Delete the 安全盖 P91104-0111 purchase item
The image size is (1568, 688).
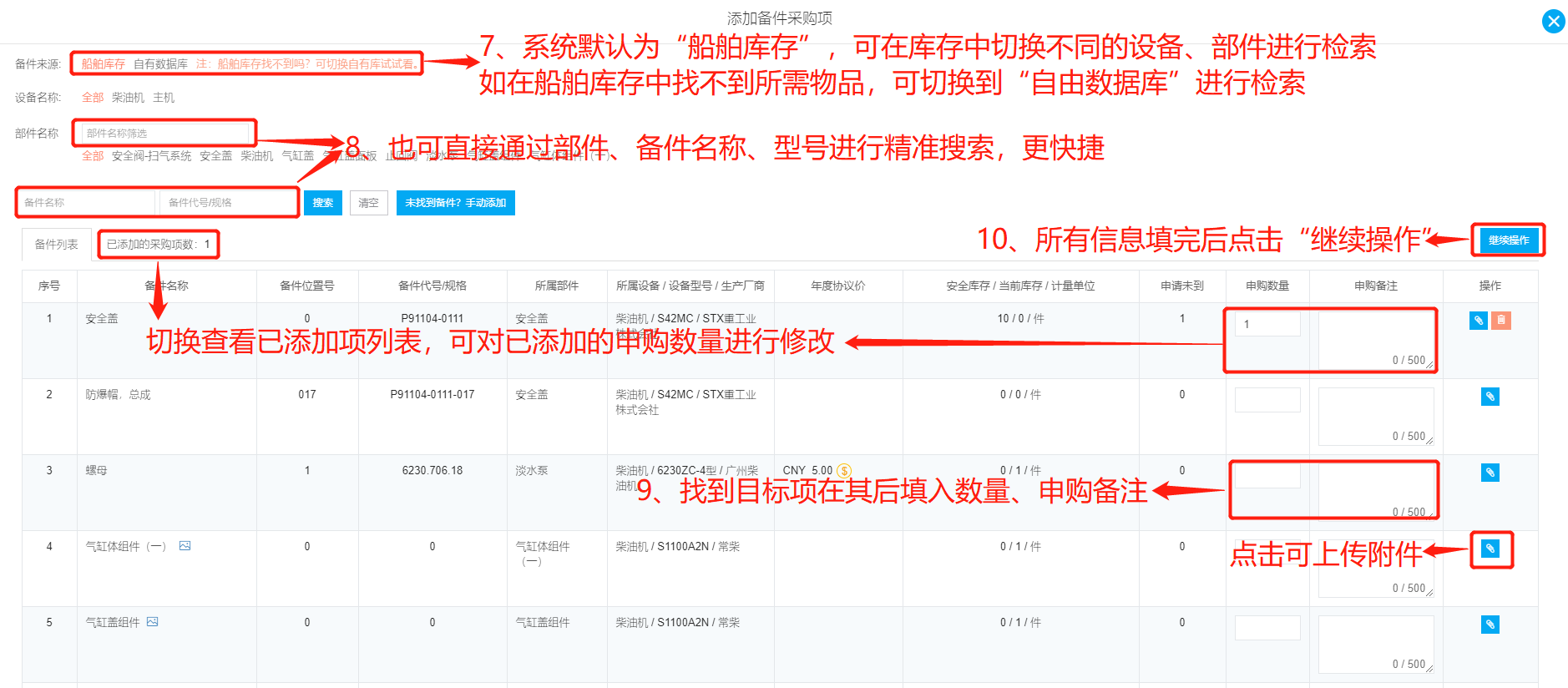[1501, 321]
